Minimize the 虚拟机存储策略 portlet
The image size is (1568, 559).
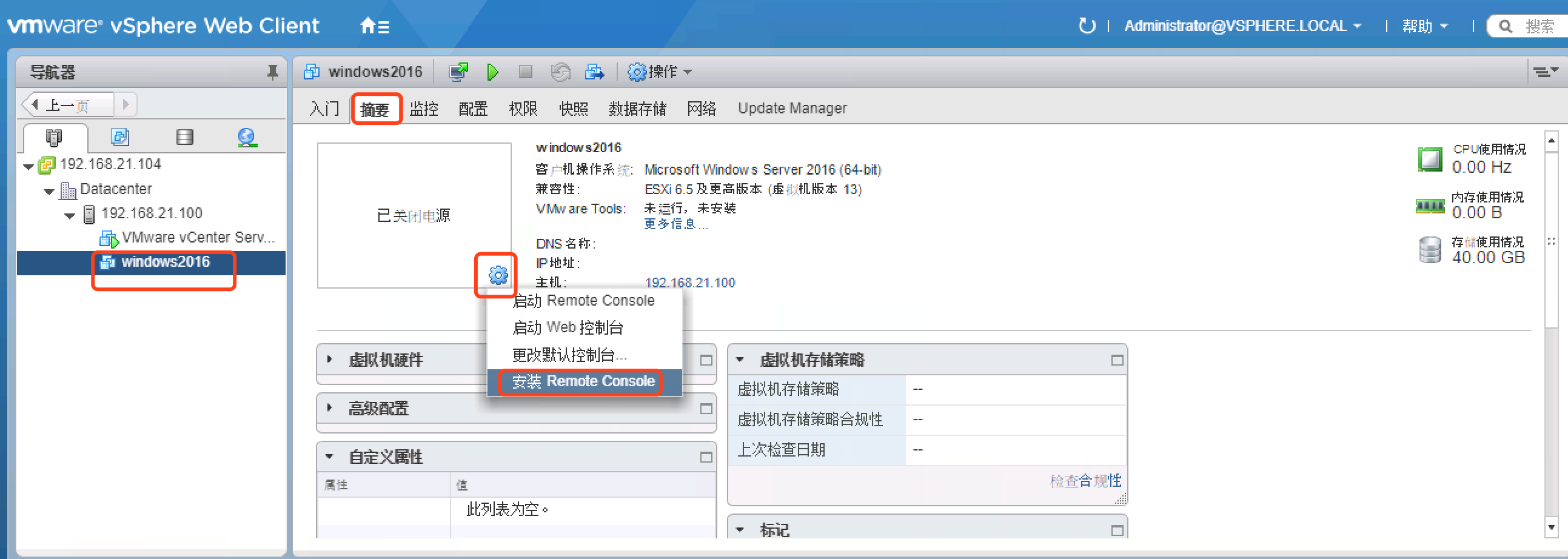coord(1117,361)
